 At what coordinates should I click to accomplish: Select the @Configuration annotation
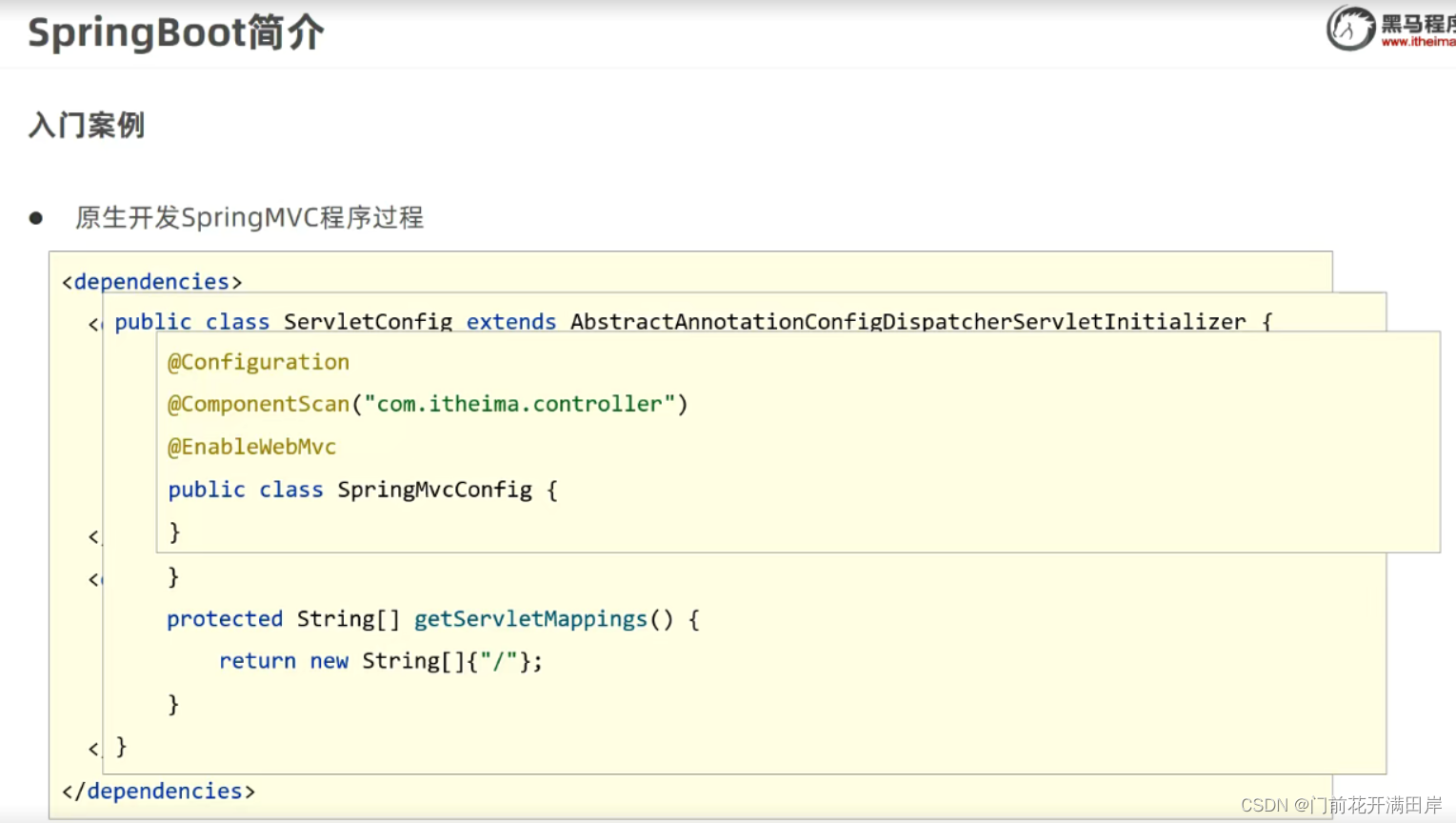(x=258, y=362)
